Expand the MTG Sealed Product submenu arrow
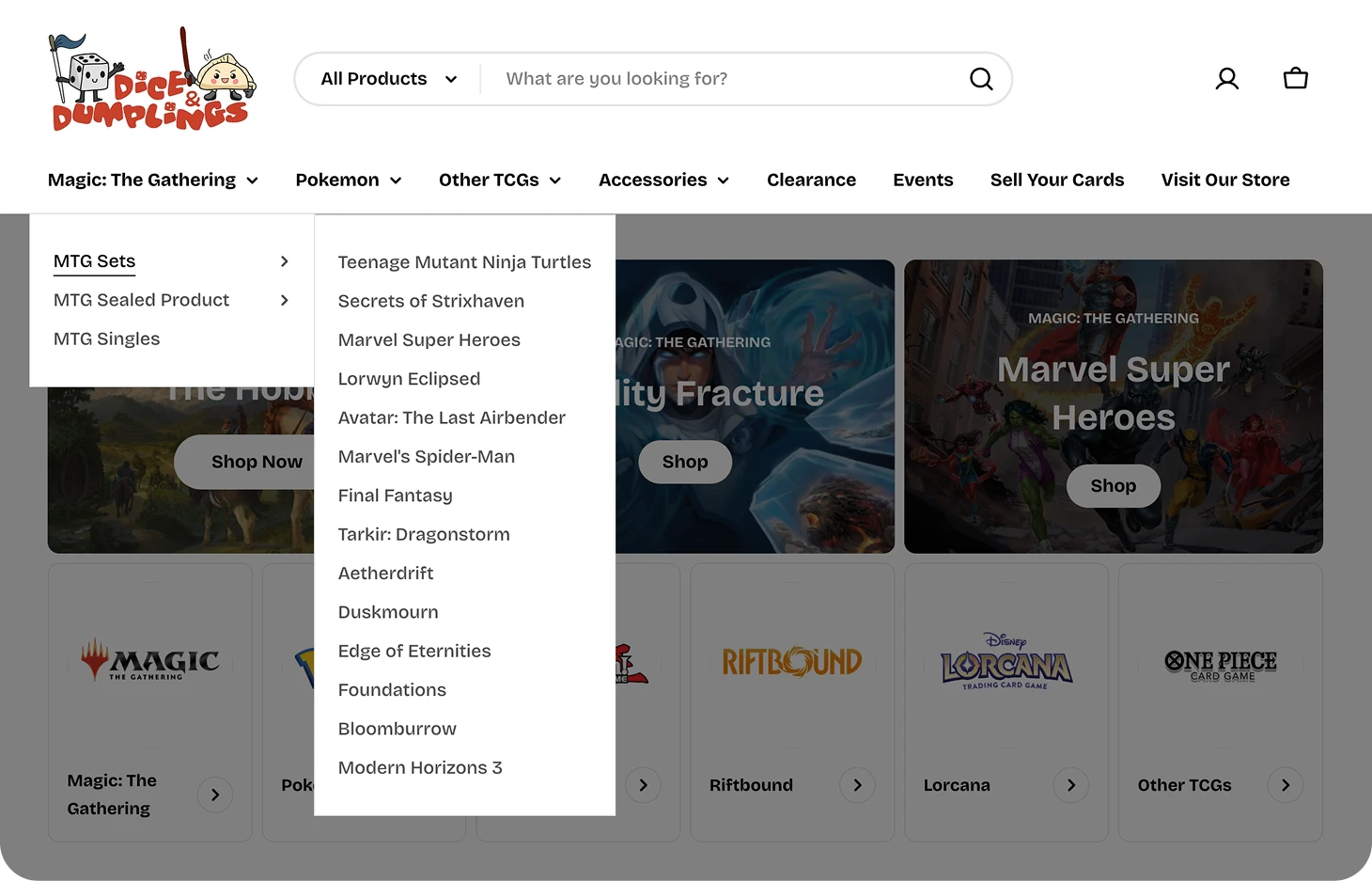This screenshot has height=881, width=1372. point(285,300)
